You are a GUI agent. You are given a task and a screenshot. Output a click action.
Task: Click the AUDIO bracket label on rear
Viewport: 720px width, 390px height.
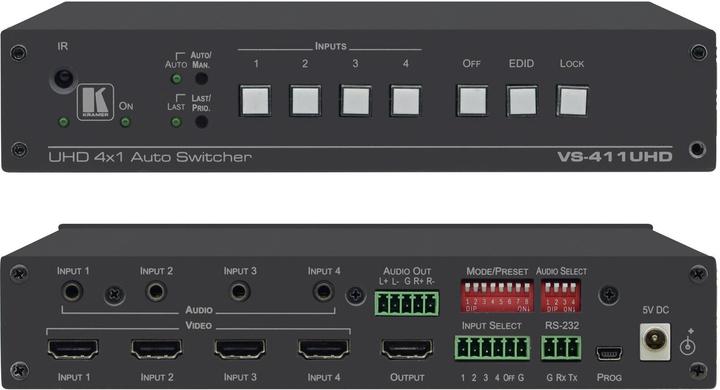(x=199, y=310)
